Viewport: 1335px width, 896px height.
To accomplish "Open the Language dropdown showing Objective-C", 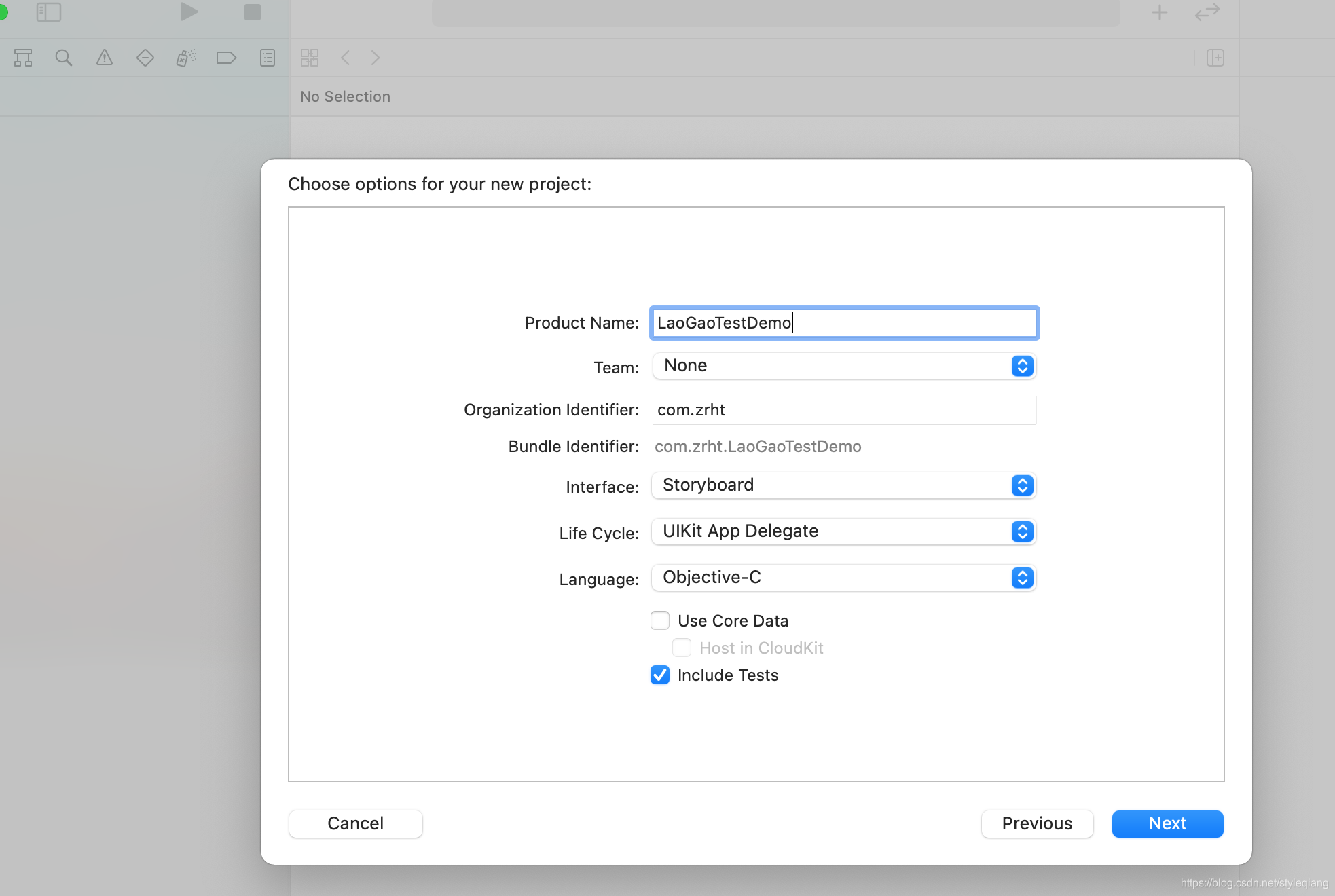I will tap(843, 578).
